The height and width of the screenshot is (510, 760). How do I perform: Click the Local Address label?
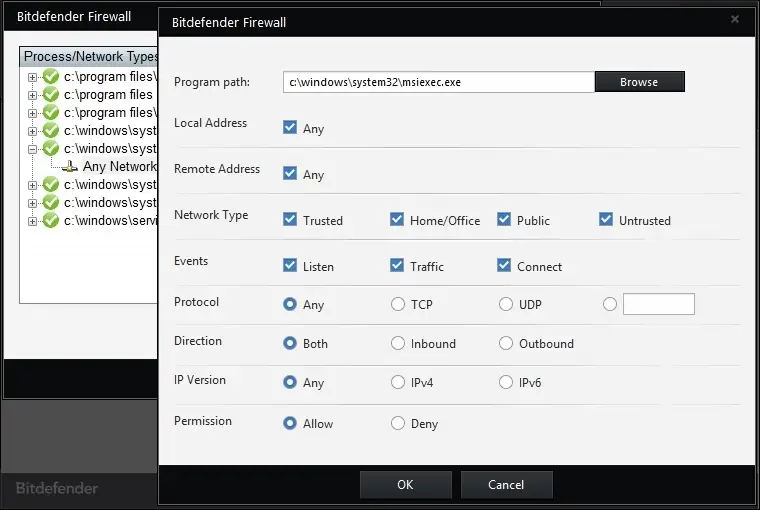(x=210, y=123)
